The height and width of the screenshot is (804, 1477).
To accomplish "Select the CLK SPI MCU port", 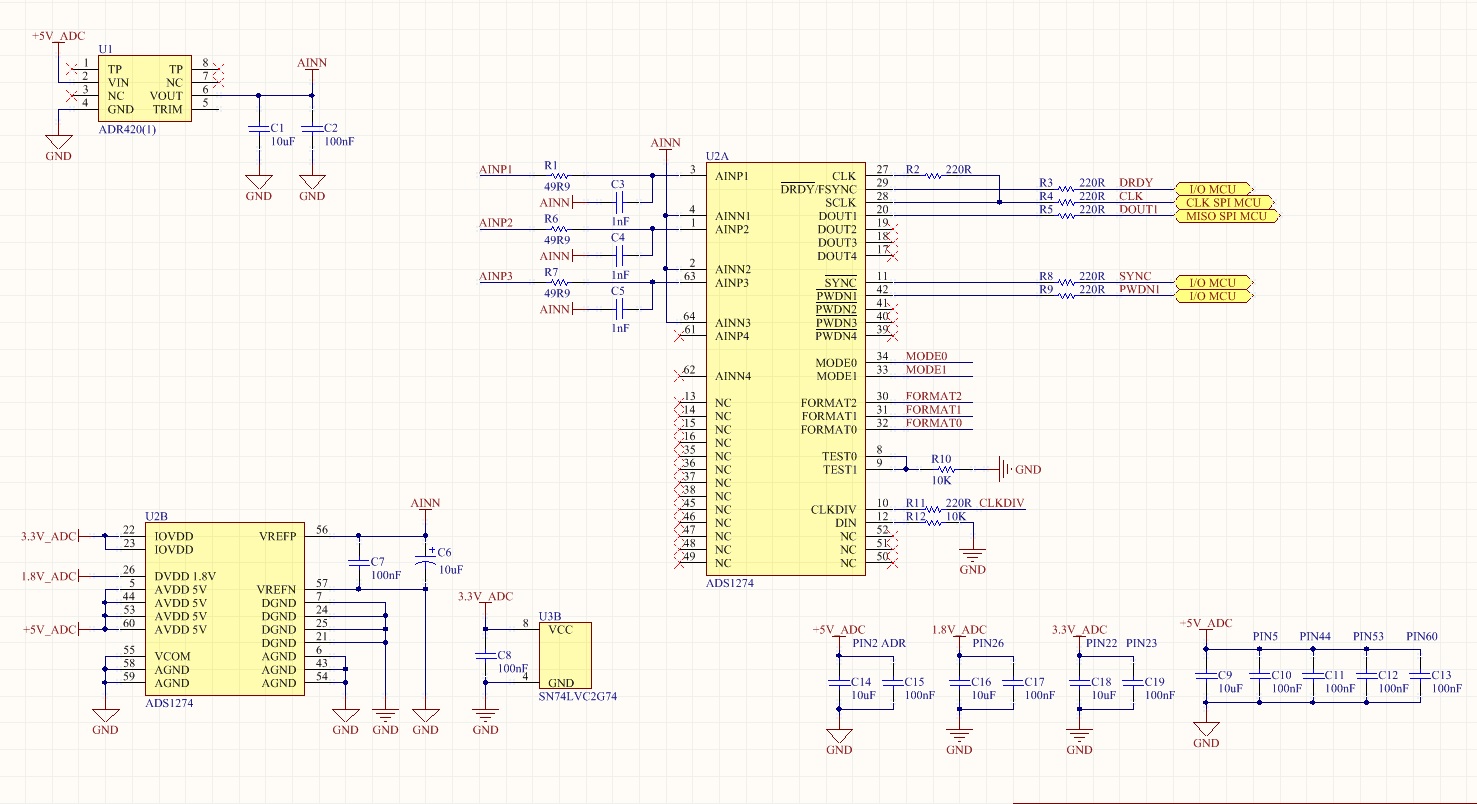I will (1224, 202).
